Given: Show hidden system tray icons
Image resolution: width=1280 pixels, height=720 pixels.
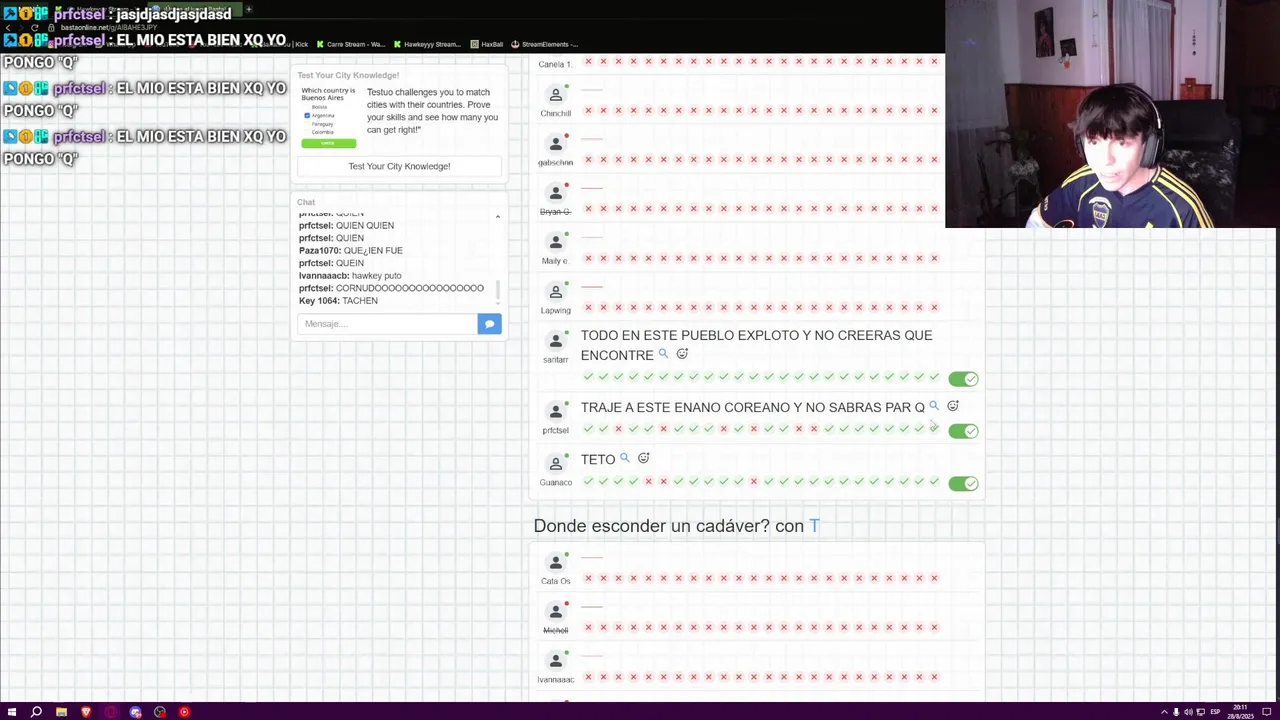Looking at the screenshot, I should [1164, 712].
